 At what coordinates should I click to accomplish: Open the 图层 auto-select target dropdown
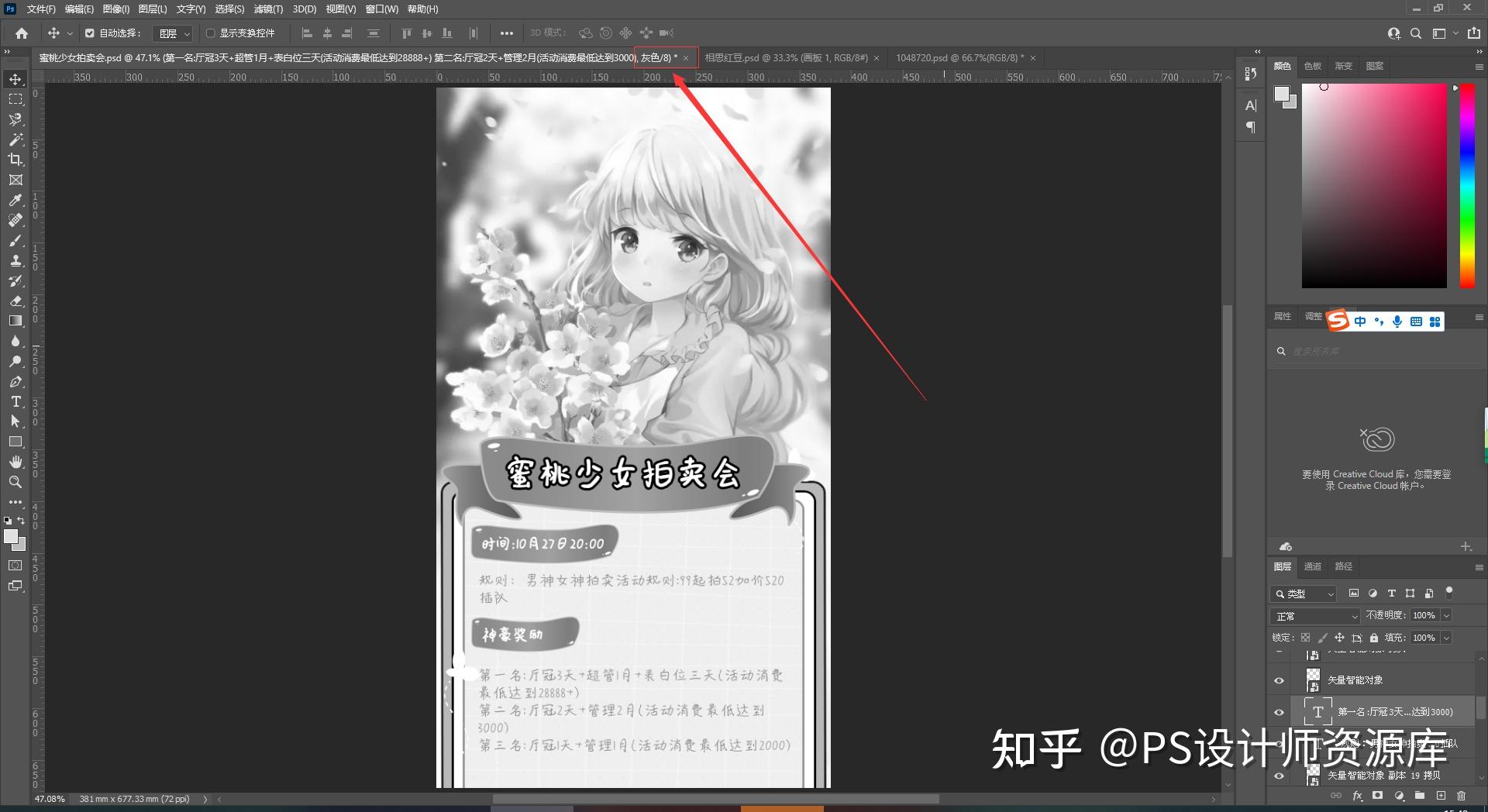point(173,33)
